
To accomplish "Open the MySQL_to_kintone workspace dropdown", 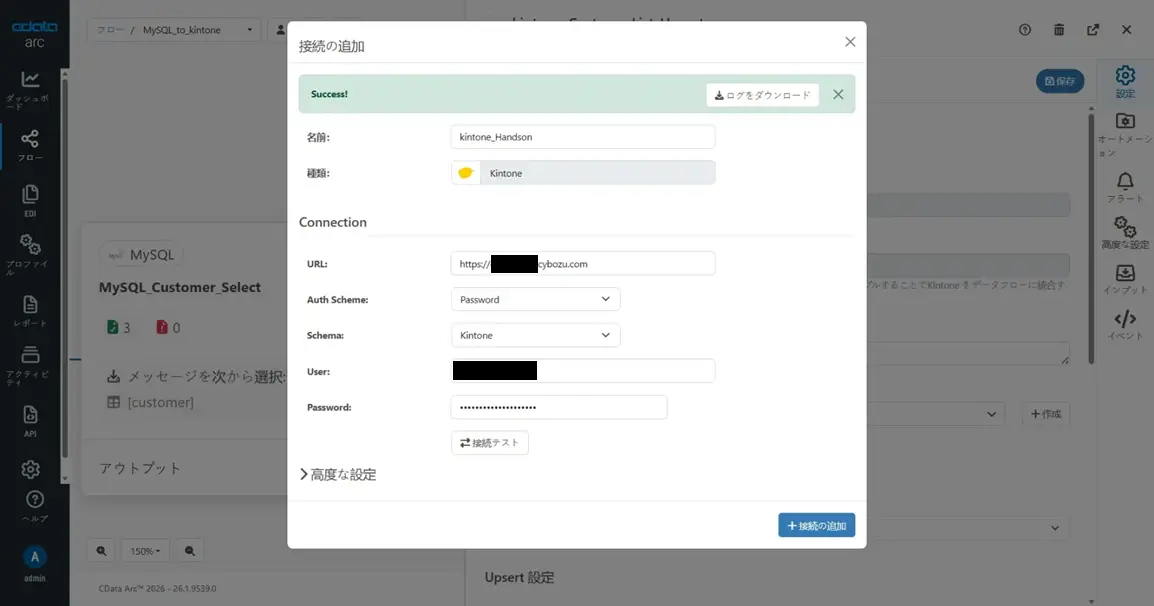I will coord(197,30).
